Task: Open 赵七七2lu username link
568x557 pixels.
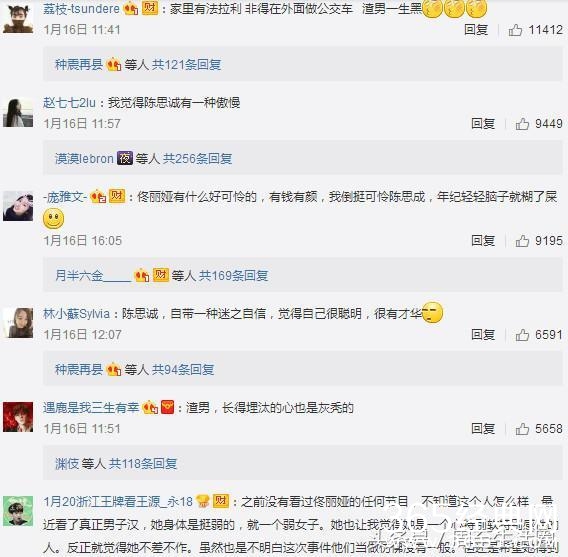Action: click(69, 103)
